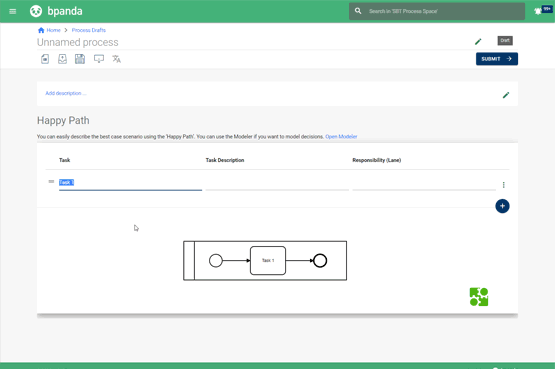Open the presentation screen toolbar icon
The image size is (555, 369).
[99, 59]
